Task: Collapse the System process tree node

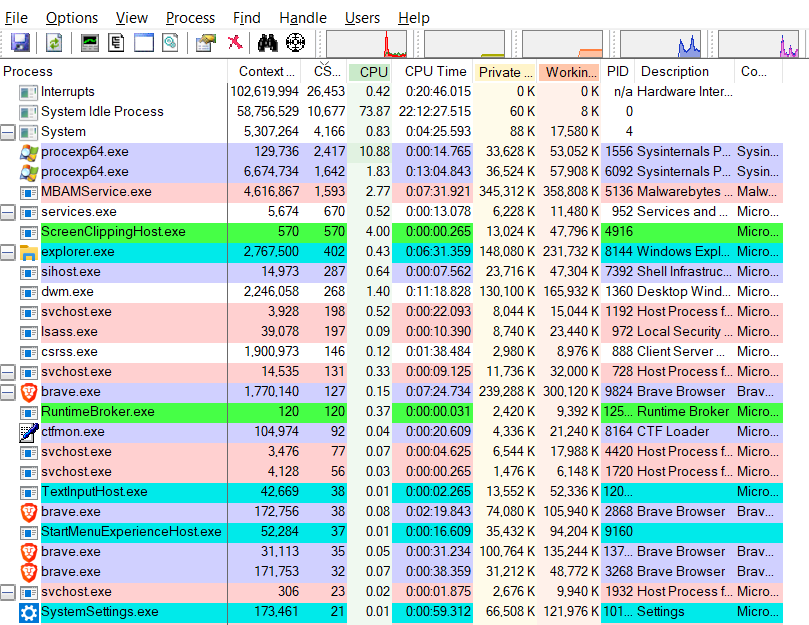Action: click(x=8, y=132)
